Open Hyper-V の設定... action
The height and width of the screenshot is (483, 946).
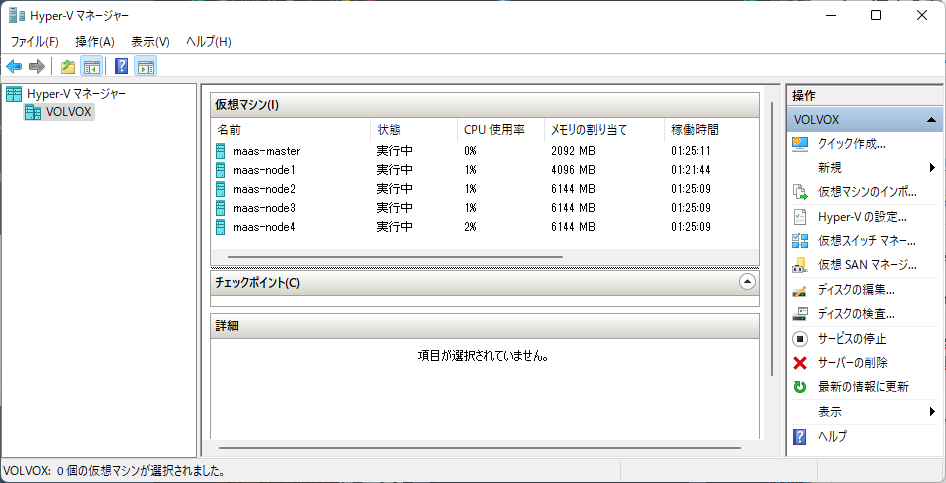click(862, 217)
